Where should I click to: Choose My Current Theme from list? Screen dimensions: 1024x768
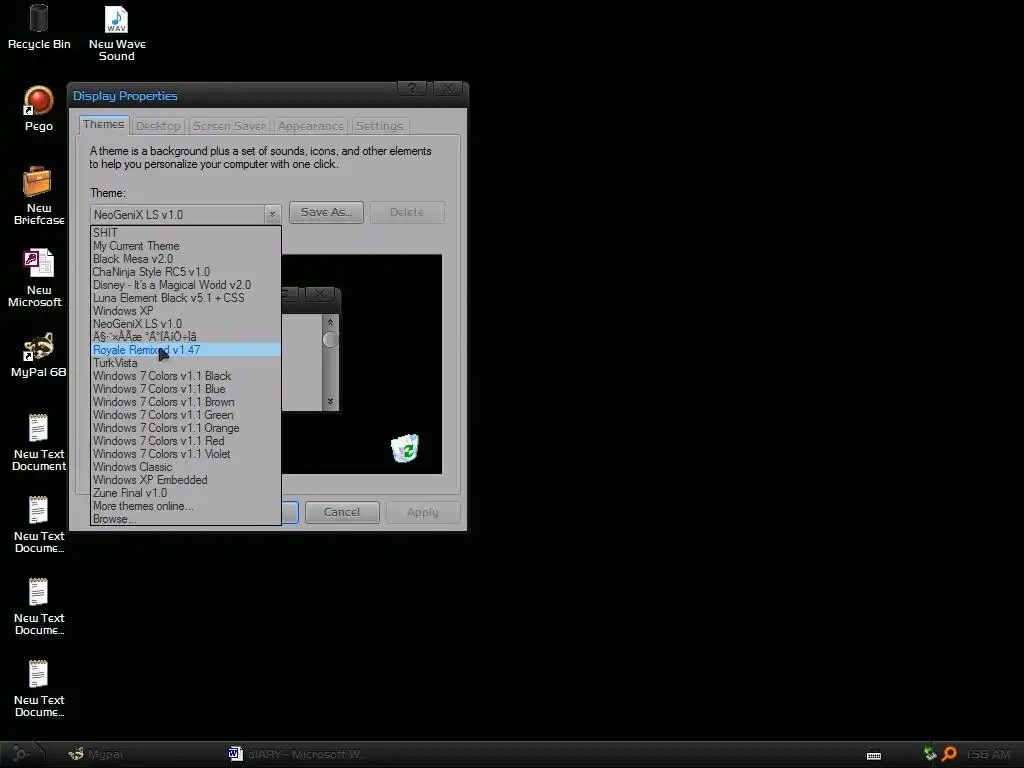pyautogui.click(x=185, y=246)
